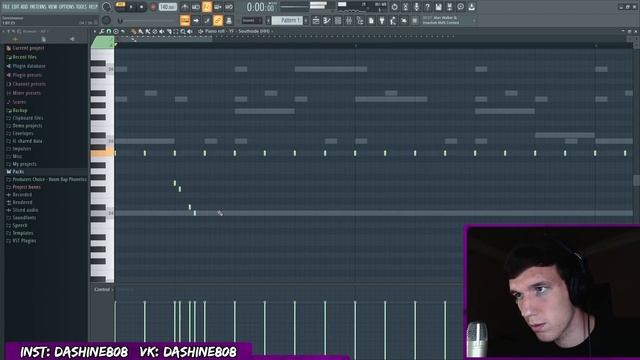Screen dimensions: 640x360
Task: Toggle the right-arrow auto scroll icon
Action: pyautogui.click(x=196, y=20)
